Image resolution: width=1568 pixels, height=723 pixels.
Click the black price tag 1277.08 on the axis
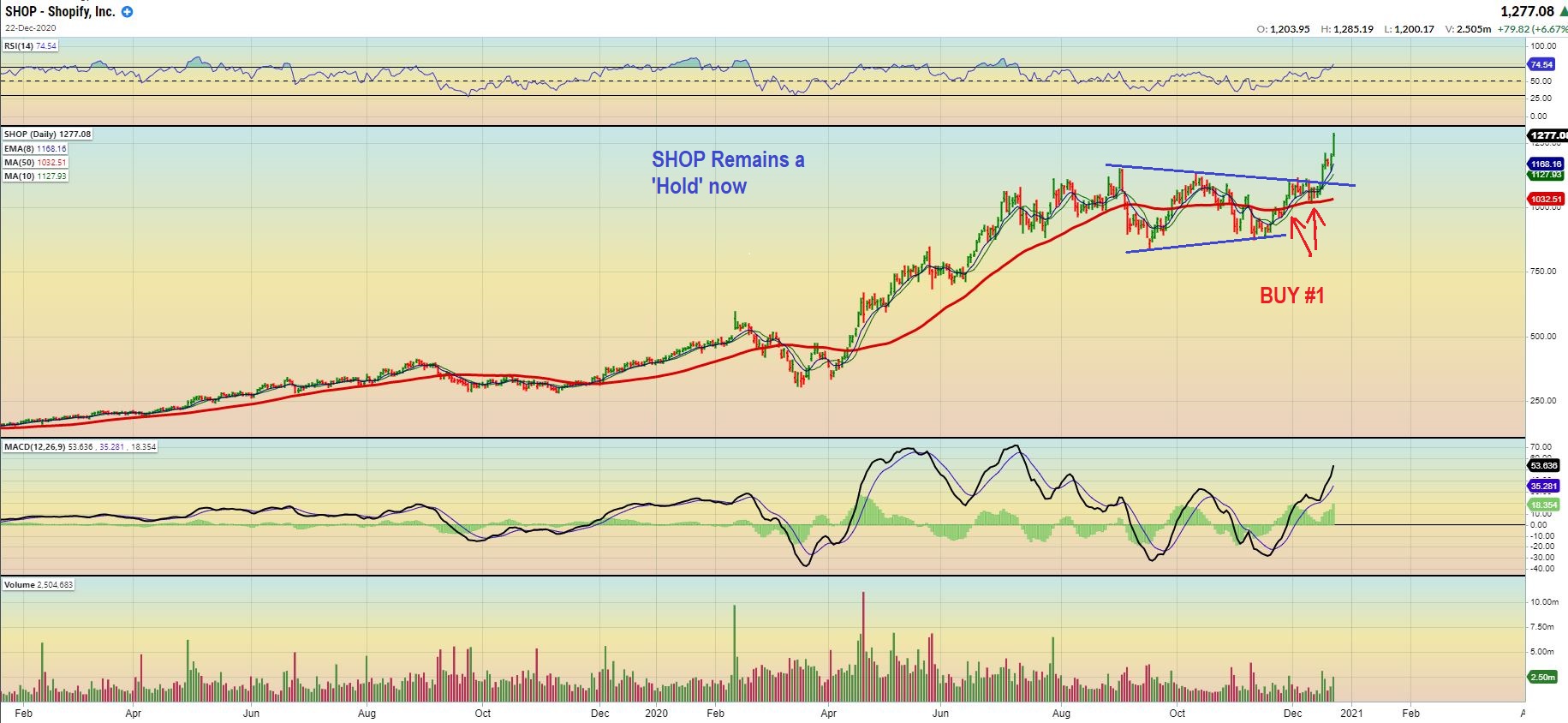[1547, 135]
